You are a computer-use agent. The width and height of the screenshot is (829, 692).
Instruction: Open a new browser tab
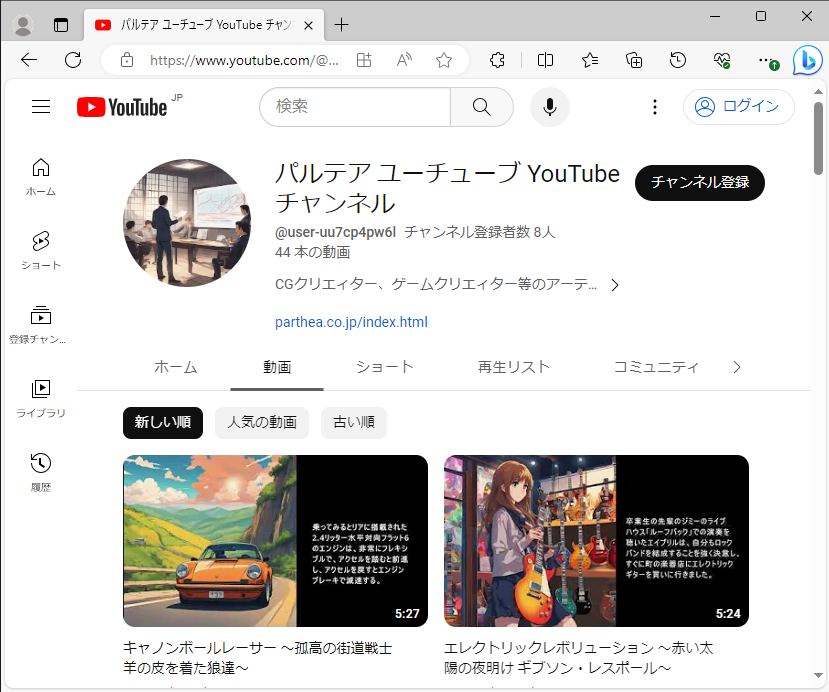342,25
